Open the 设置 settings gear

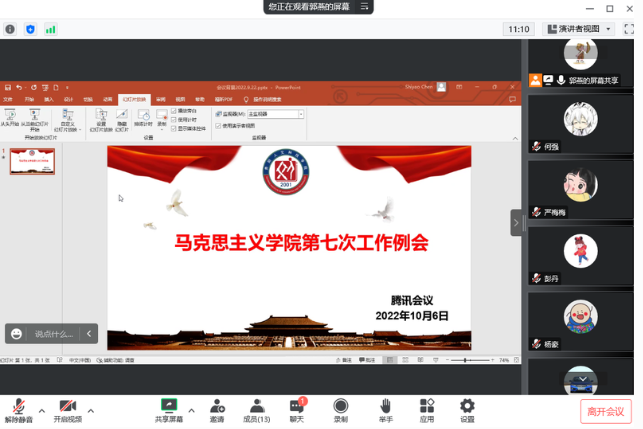tap(467, 410)
